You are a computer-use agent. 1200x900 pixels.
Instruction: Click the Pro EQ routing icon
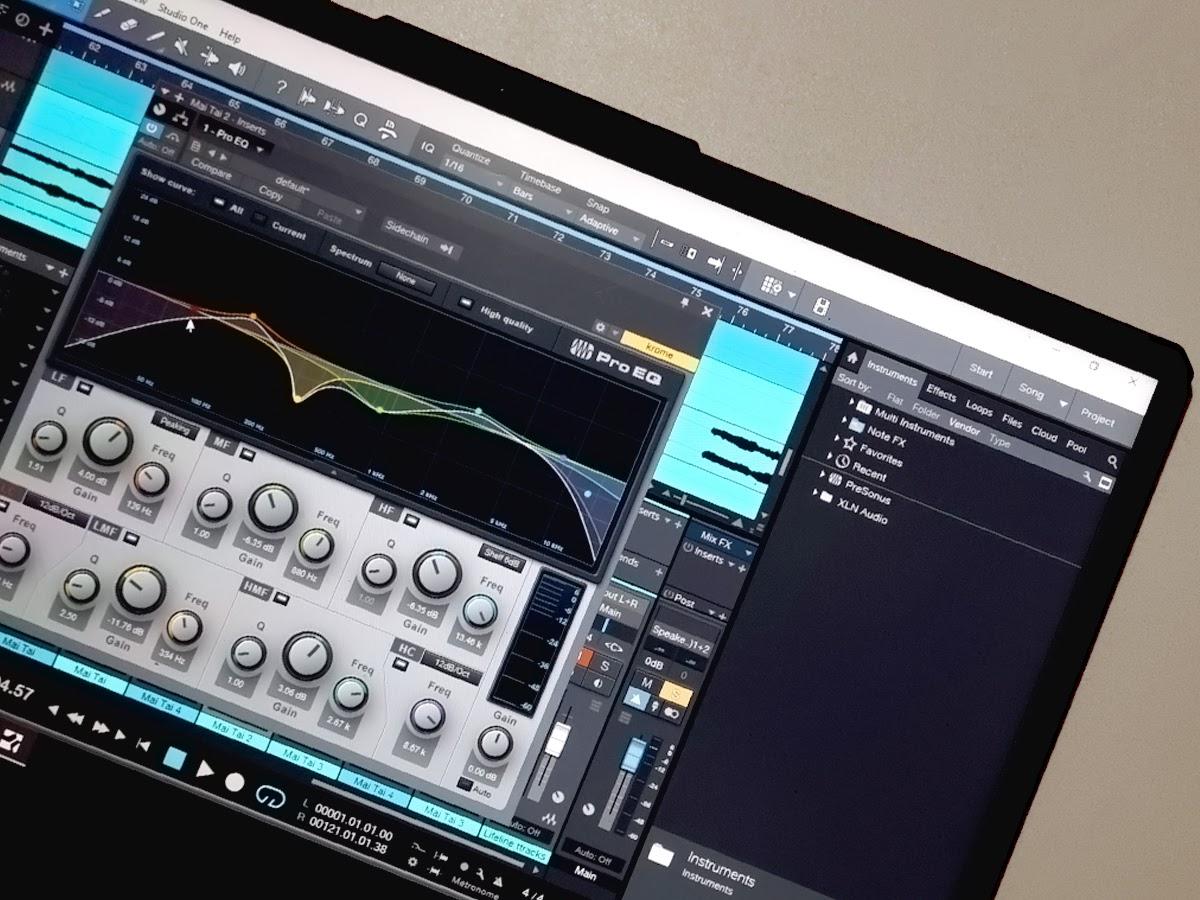pos(183,119)
